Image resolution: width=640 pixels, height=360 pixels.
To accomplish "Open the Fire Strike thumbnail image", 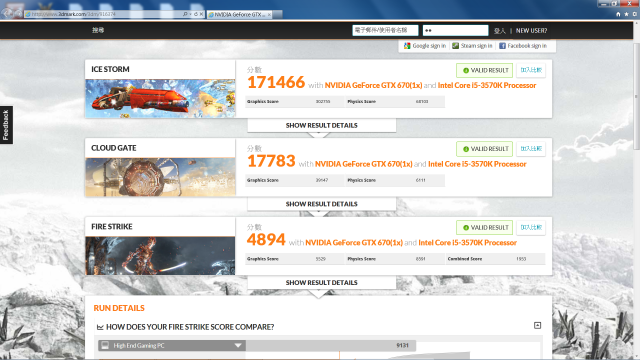I will 160,256.
